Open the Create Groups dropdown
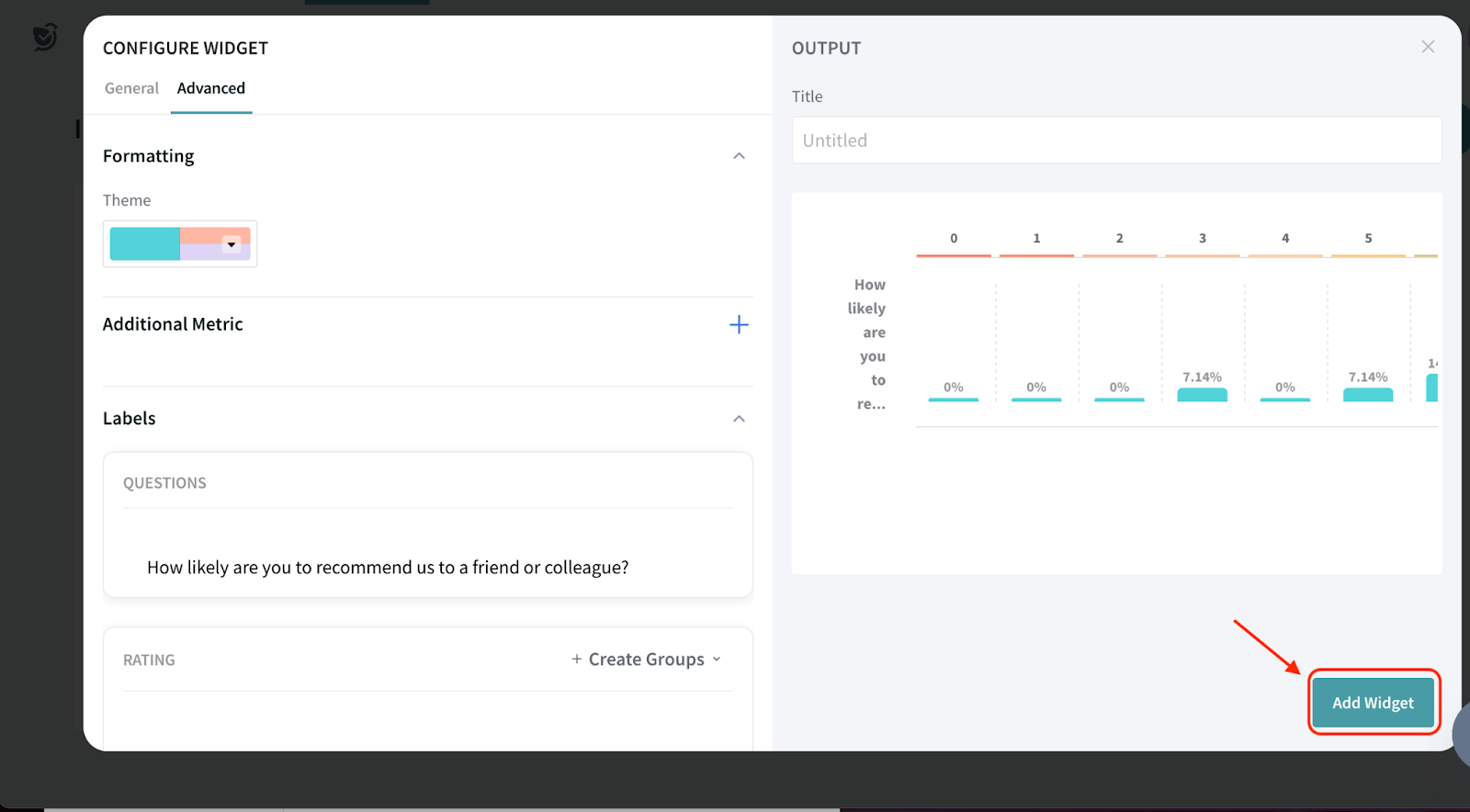Screen dimensions: 1470x812 647,660
